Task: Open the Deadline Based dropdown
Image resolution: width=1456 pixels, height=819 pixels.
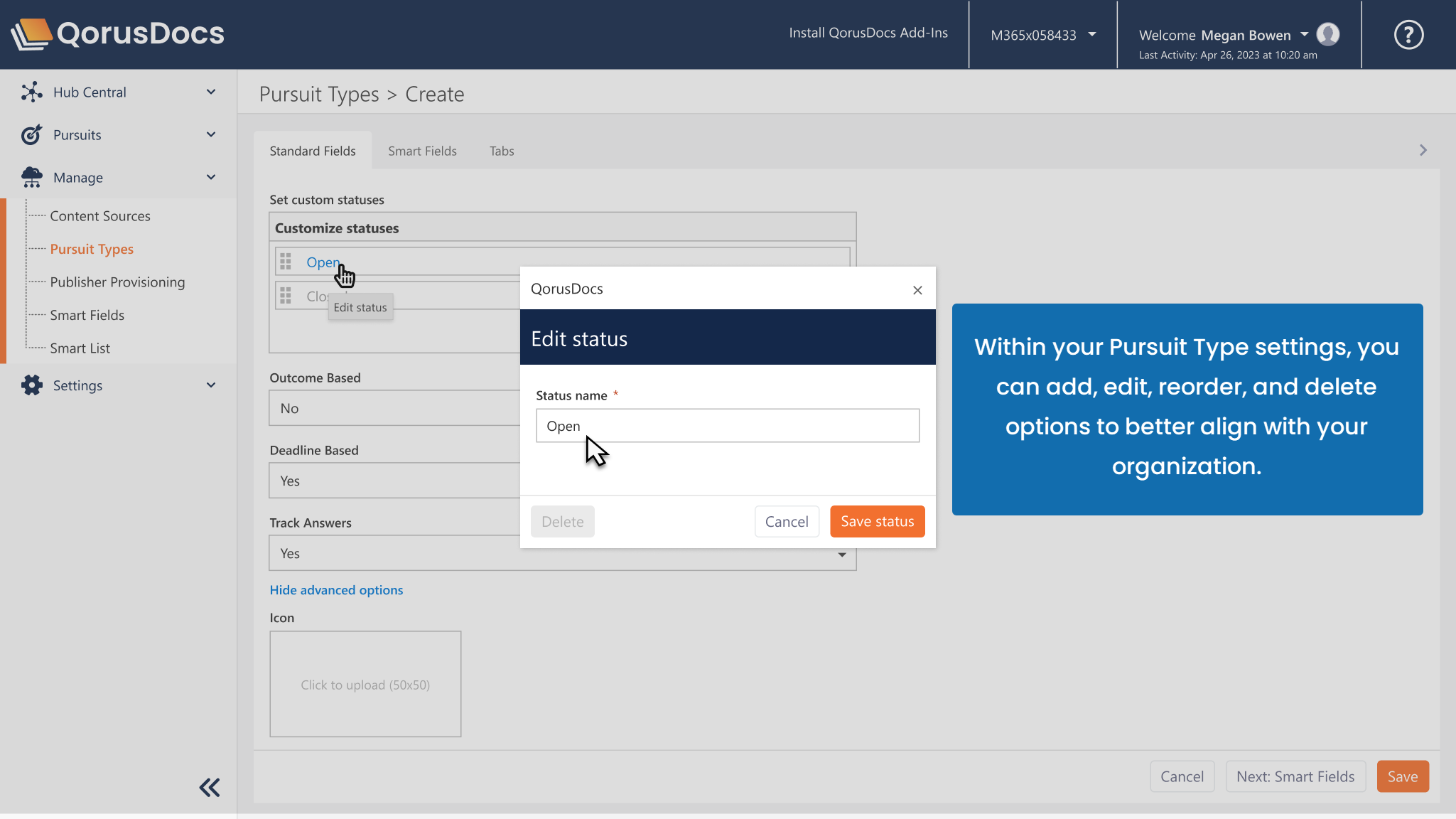Action: coord(394,481)
